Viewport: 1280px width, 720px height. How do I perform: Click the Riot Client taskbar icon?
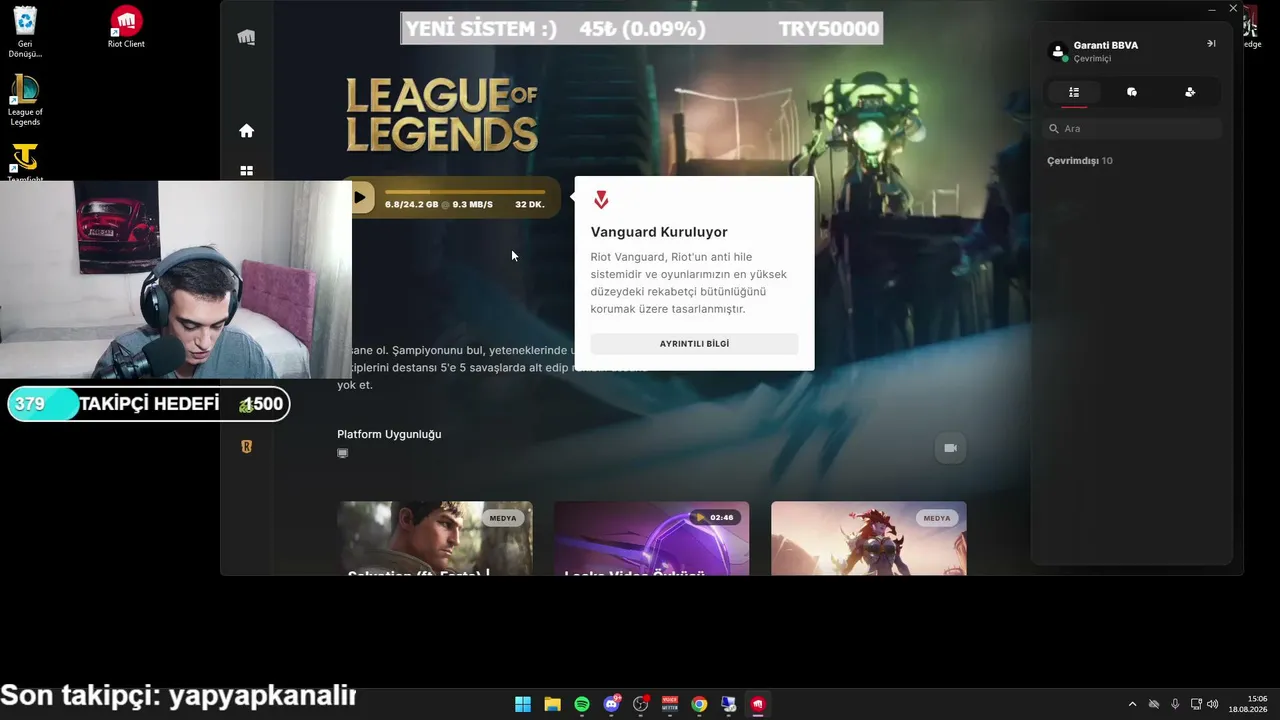[x=758, y=704]
